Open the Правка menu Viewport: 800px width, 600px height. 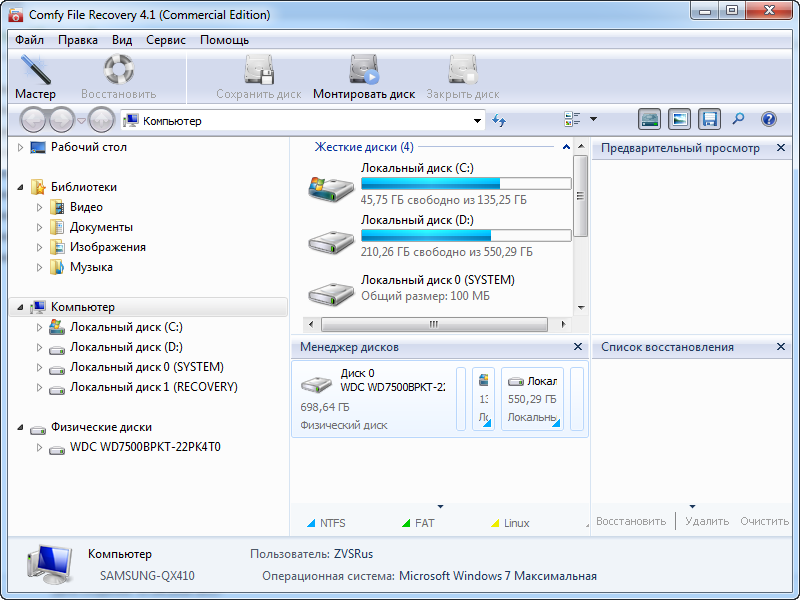pos(78,40)
